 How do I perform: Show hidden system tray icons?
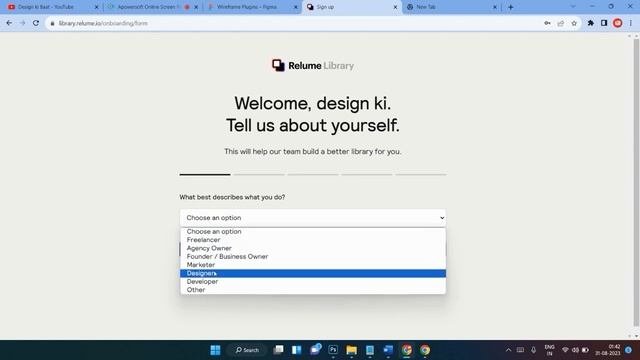pyautogui.click(x=508, y=350)
